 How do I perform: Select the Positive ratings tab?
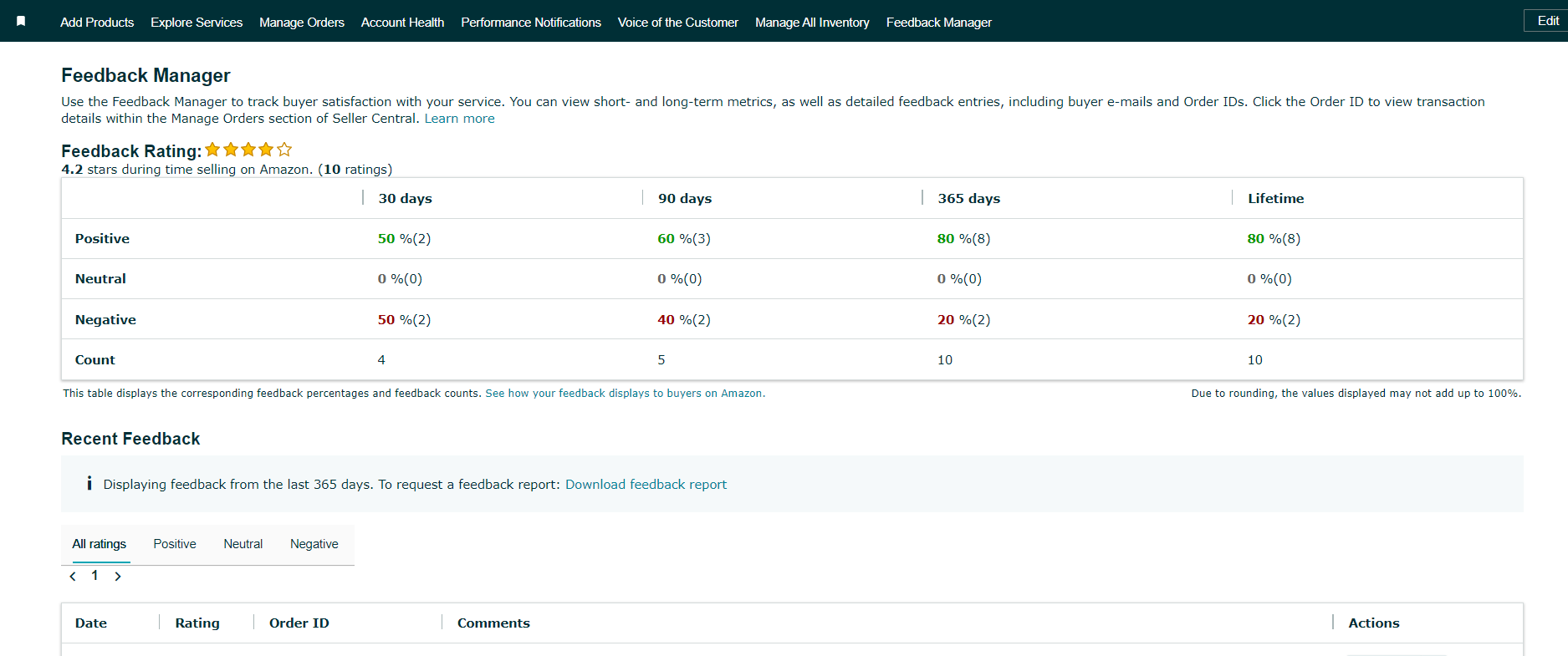pos(175,544)
